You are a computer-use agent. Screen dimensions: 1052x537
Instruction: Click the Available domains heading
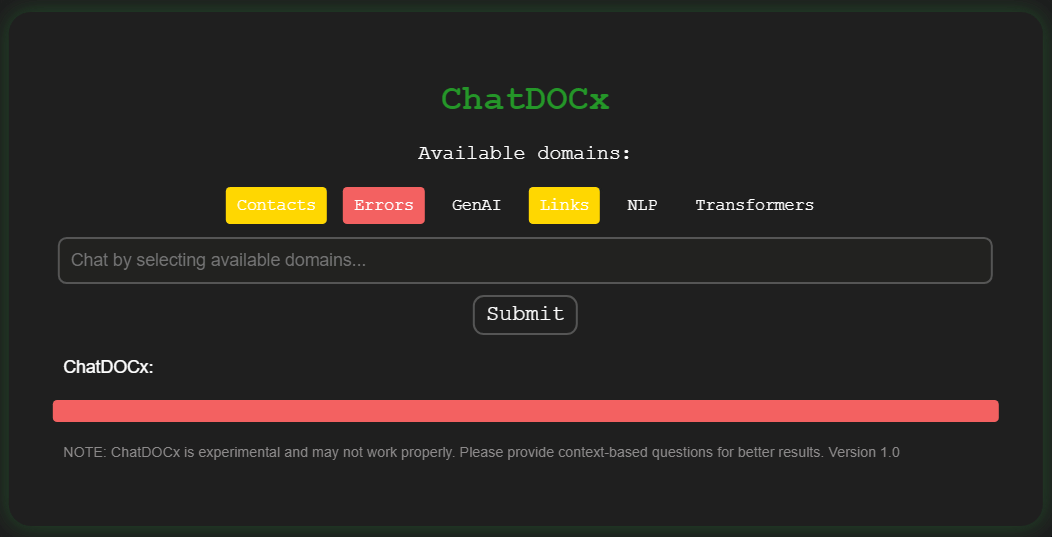(525, 154)
